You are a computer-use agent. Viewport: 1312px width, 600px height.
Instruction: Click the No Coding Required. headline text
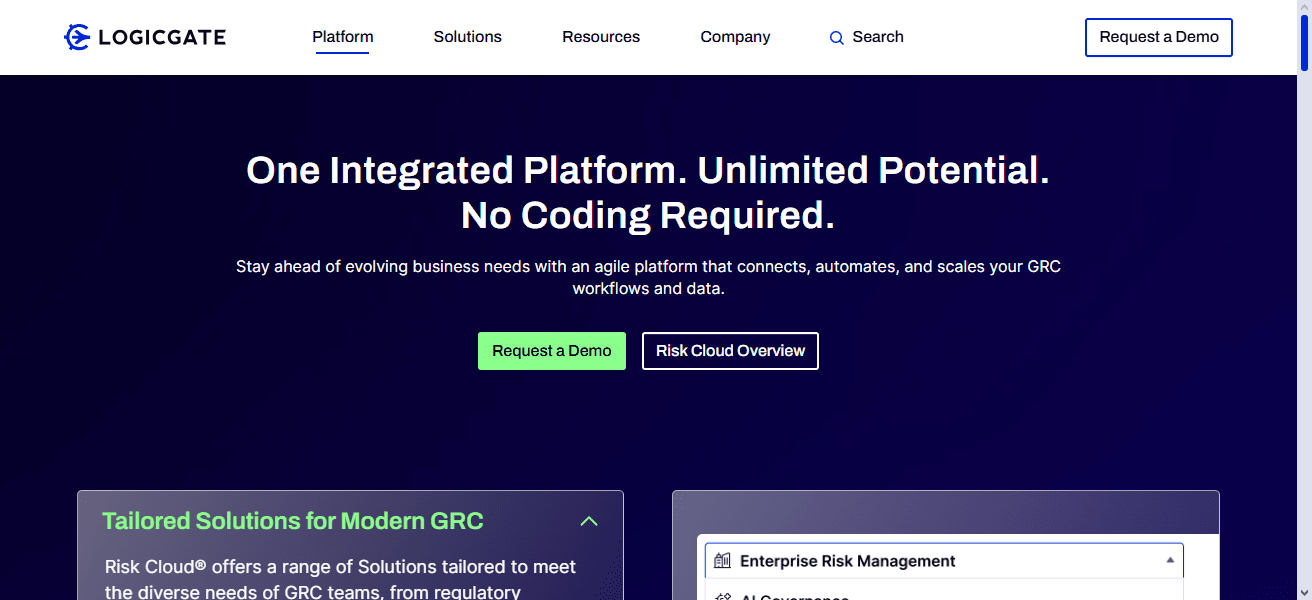[x=648, y=215]
